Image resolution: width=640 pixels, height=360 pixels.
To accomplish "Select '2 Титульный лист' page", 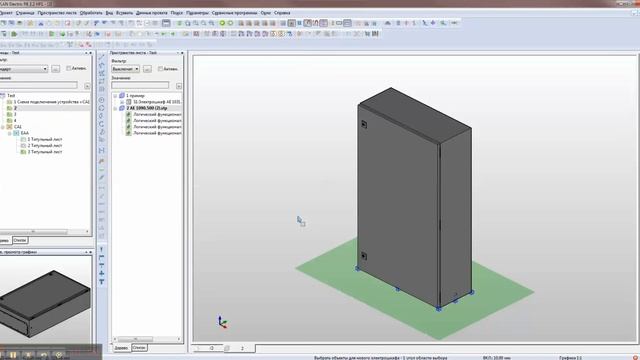I will 45,146.
